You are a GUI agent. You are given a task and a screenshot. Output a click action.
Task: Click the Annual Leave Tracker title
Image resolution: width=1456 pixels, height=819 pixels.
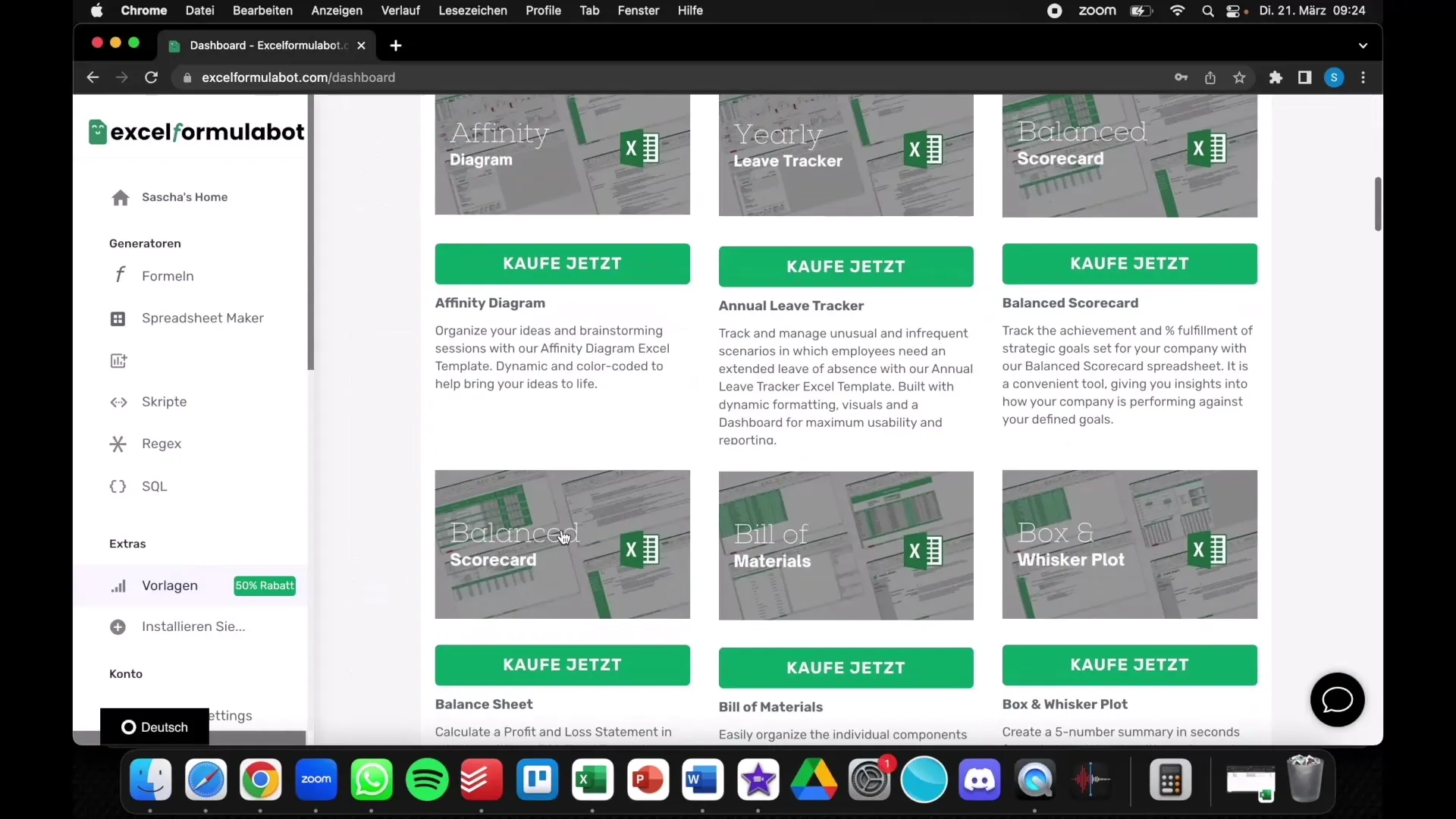click(x=791, y=306)
